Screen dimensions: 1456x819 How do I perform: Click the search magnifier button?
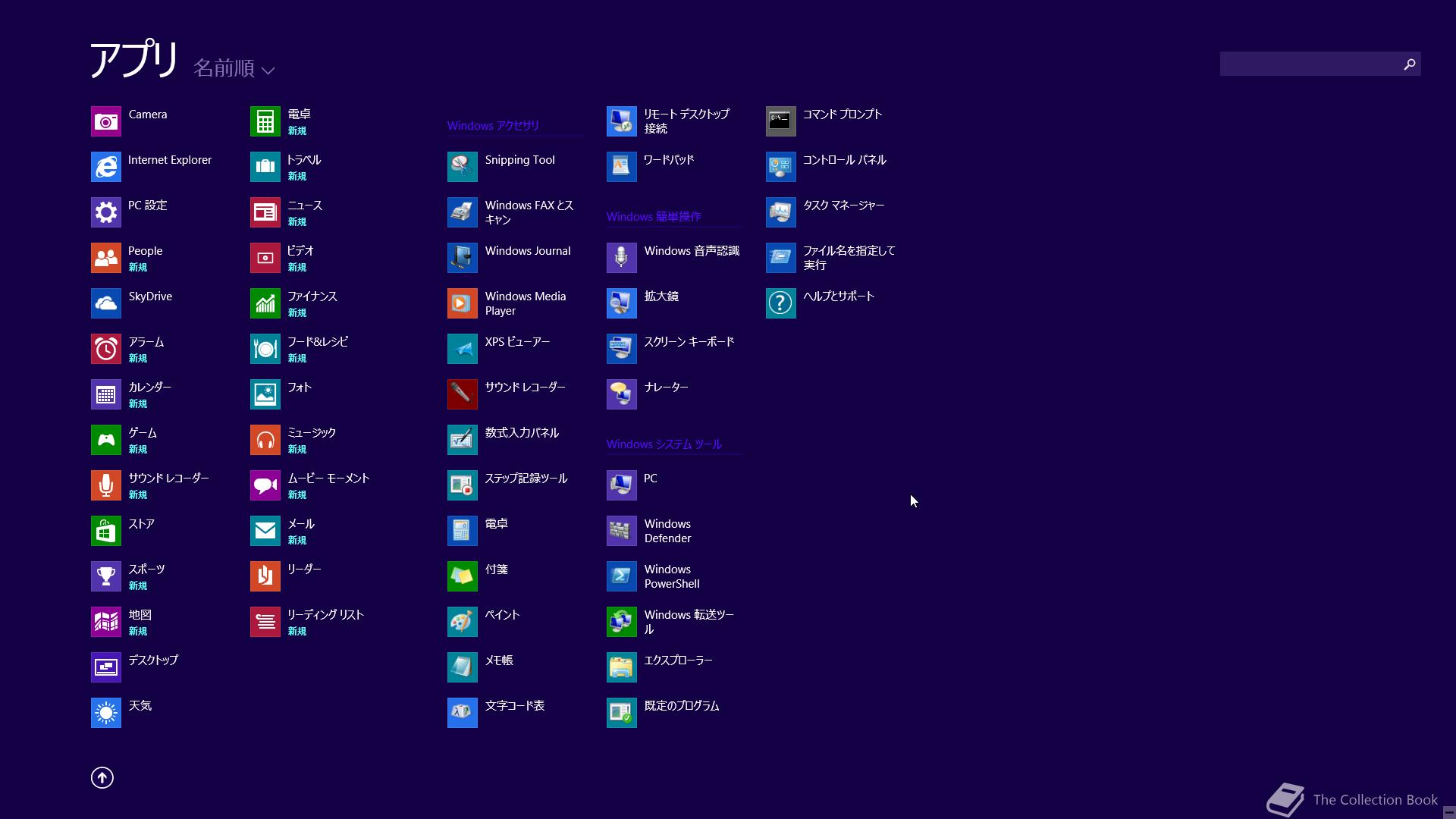pos(1410,64)
